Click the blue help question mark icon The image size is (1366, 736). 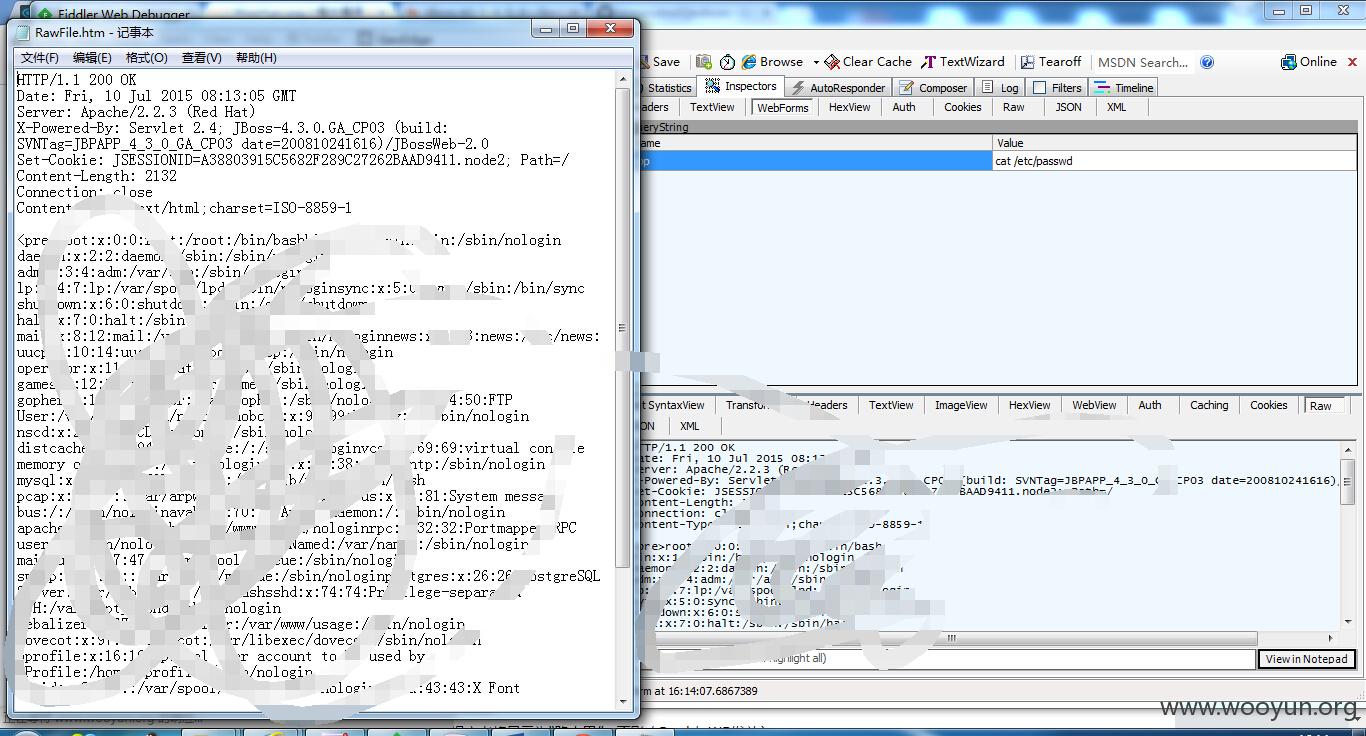pyautogui.click(x=1207, y=62)
